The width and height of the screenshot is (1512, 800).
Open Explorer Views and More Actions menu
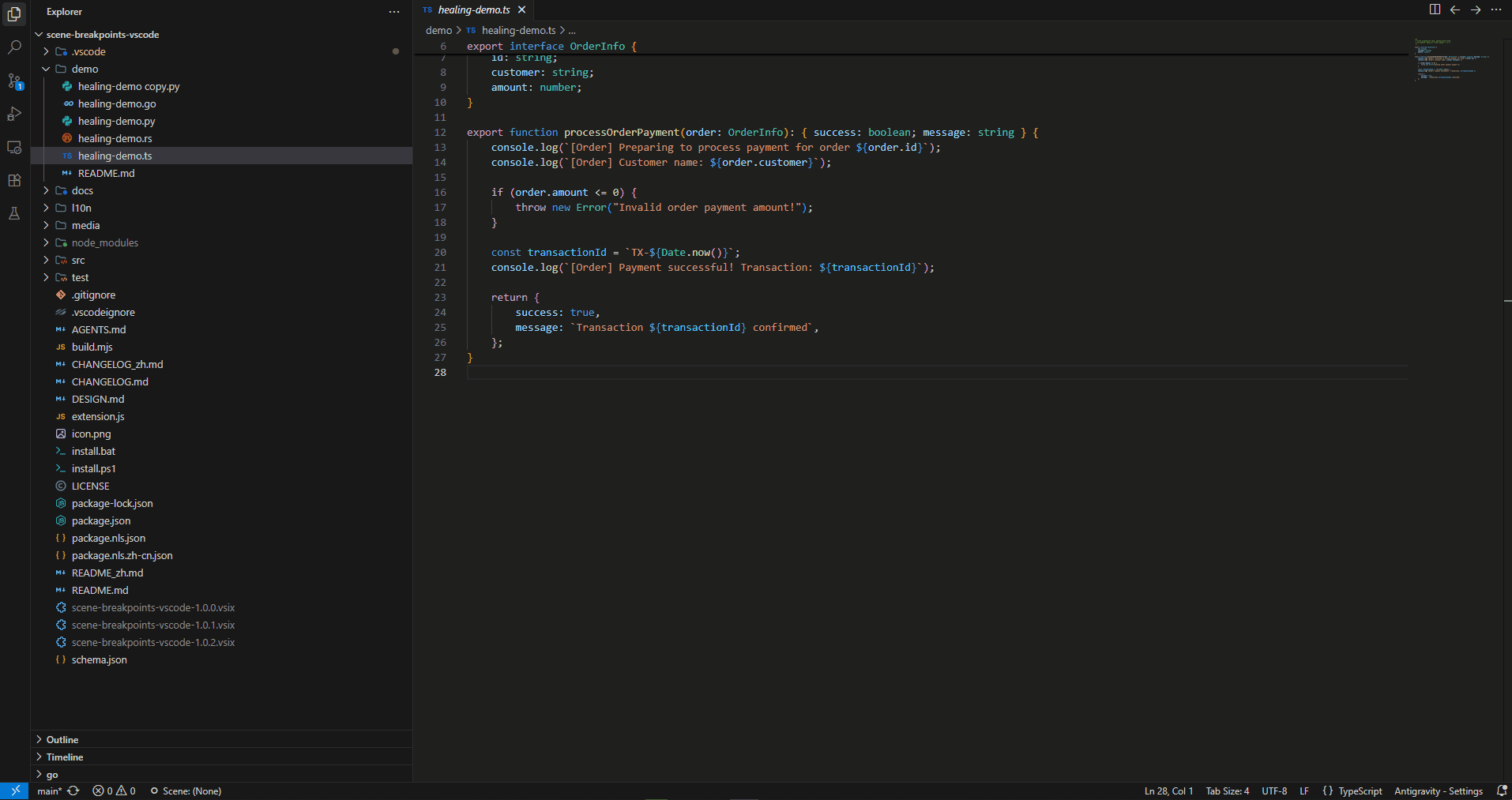tap(394, 12)
